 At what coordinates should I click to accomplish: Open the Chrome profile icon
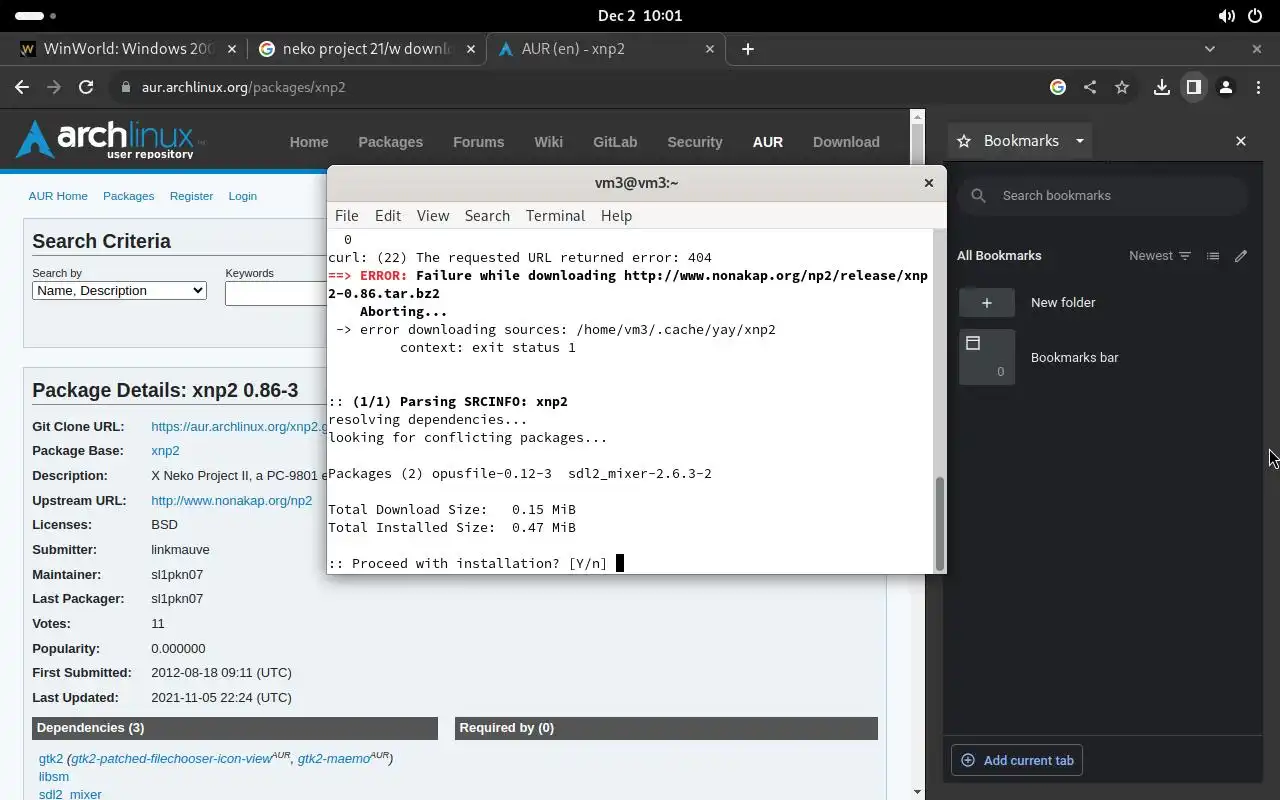click(x=1225, y=87)
